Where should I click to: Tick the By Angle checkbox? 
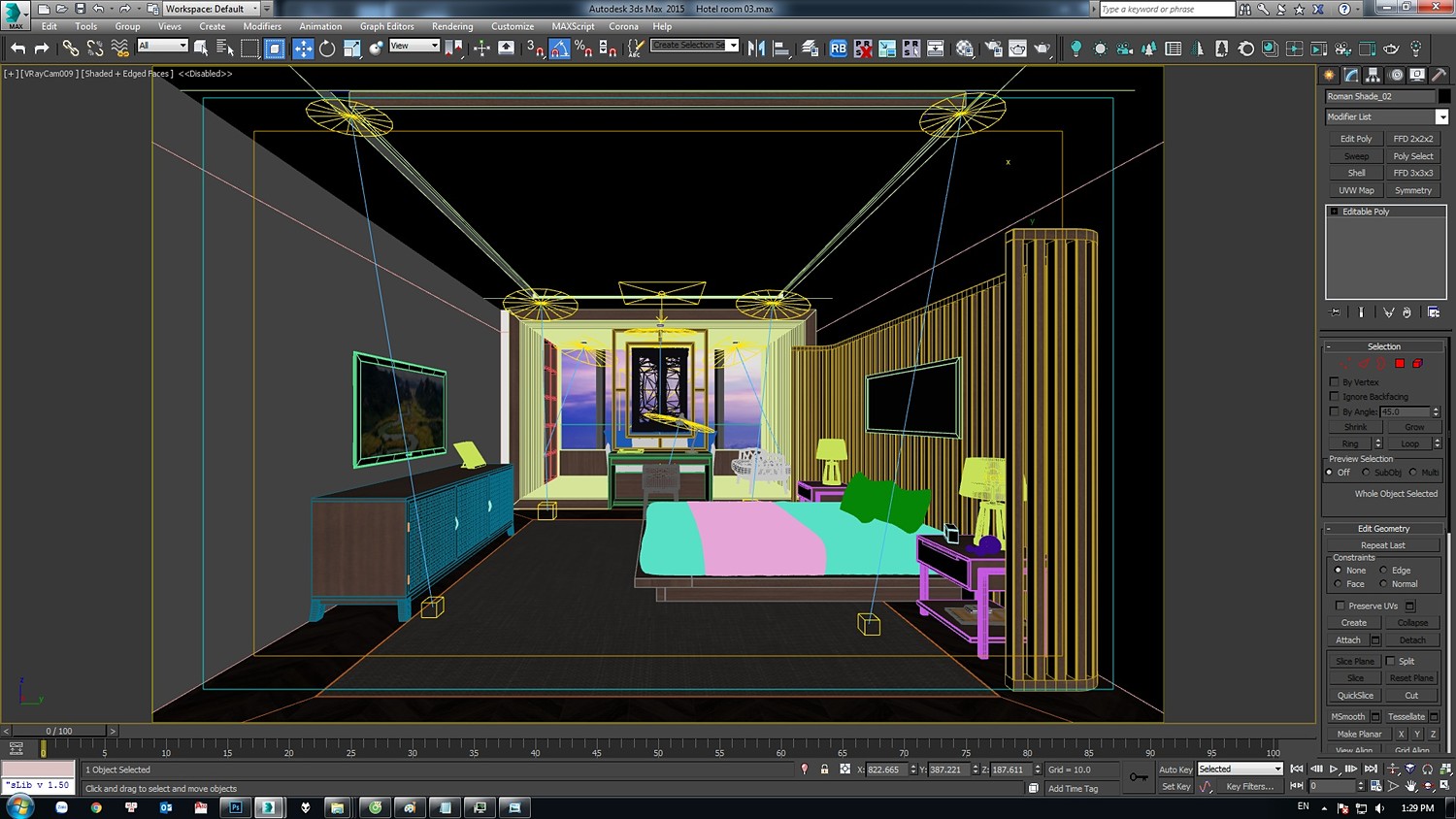click(x=1335, y=411)
